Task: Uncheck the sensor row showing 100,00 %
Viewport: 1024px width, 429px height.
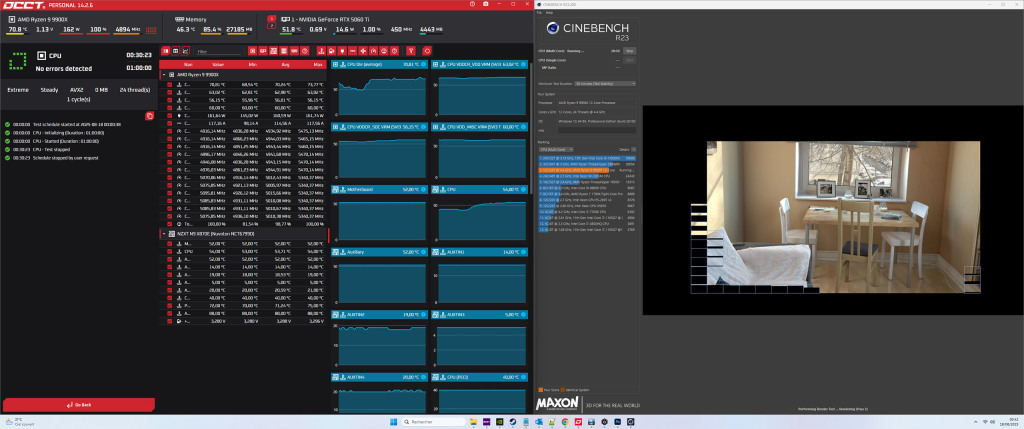Action: [x=170, y=223]
